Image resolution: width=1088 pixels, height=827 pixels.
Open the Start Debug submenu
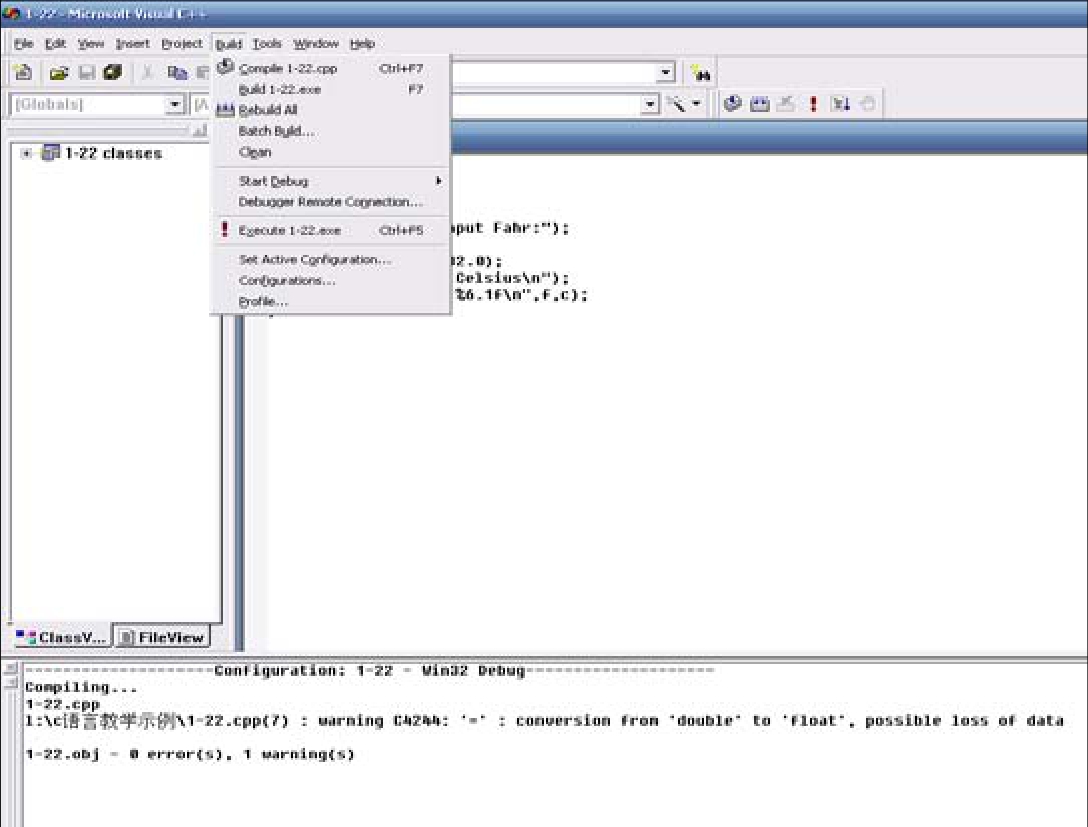click(x=331, y=181)
